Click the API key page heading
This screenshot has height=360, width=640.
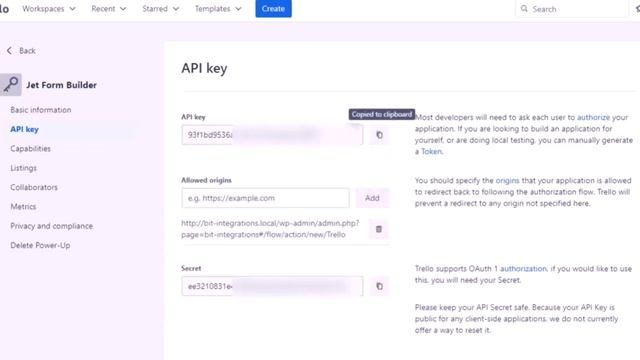click(x=204, y=68)
